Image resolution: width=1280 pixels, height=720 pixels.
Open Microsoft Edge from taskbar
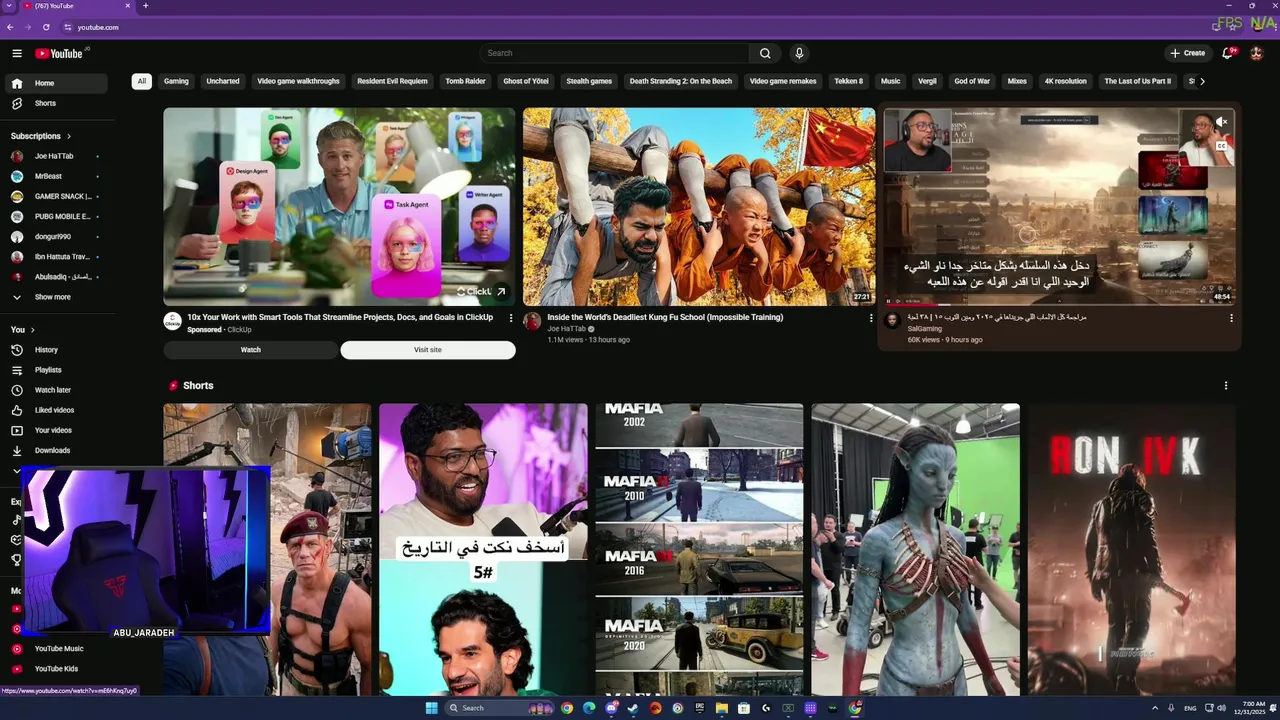coord(589,708)
